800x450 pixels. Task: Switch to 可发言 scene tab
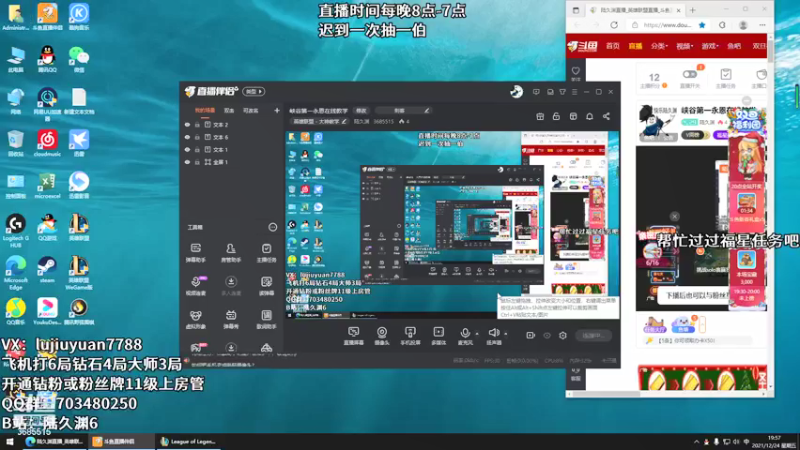(x=251, y=110)
